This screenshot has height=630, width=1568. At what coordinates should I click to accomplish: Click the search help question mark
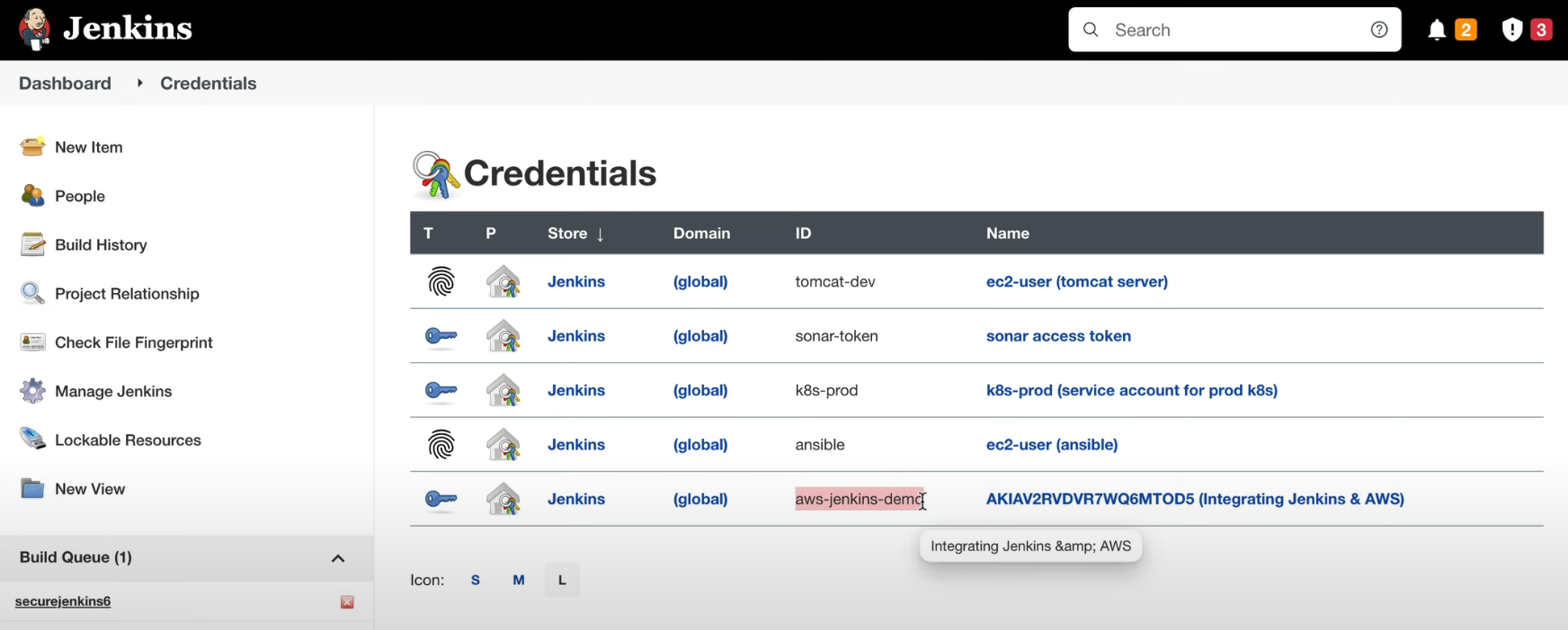point(1379,30)
